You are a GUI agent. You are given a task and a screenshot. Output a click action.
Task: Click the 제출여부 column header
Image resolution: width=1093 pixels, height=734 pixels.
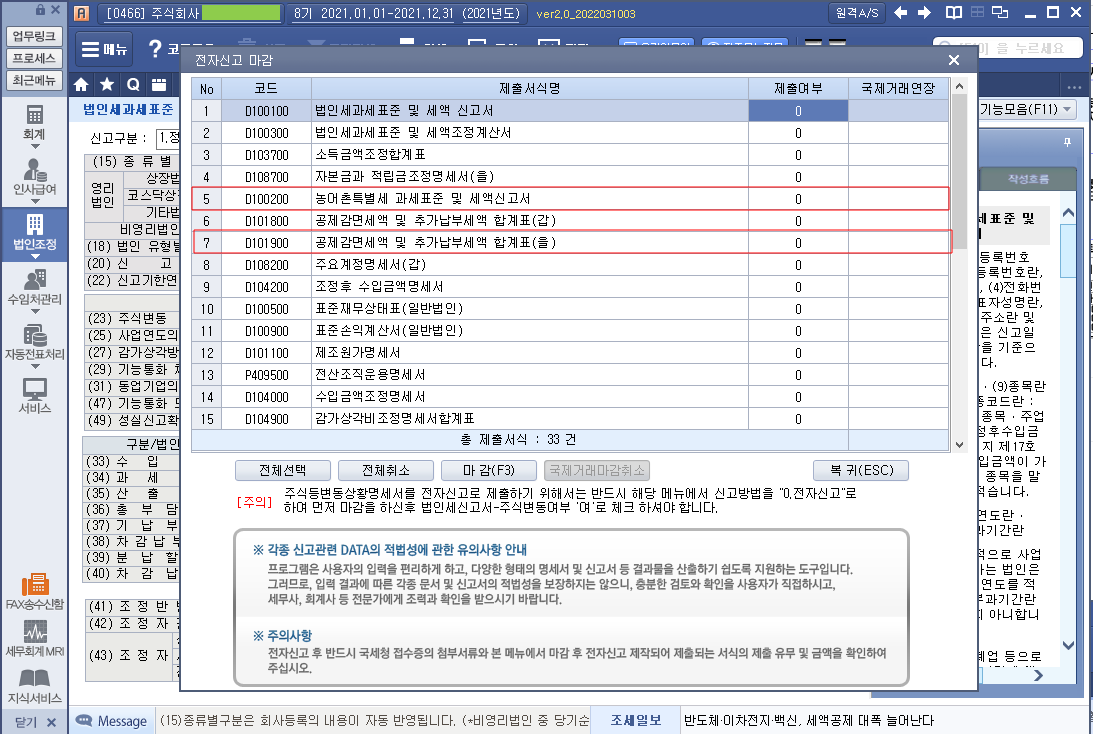798,89
